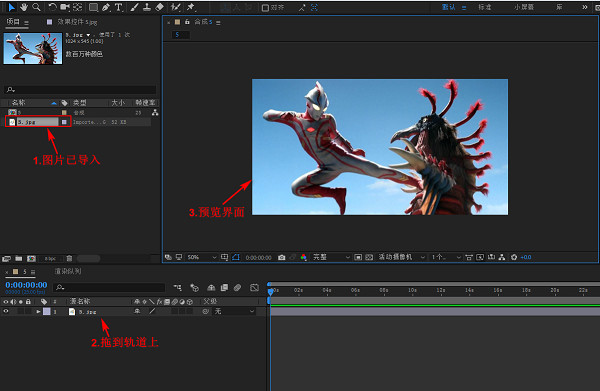600x391 pixels.
Task: Open composition mini-flowchart in timeline
Action: [177, 287]
